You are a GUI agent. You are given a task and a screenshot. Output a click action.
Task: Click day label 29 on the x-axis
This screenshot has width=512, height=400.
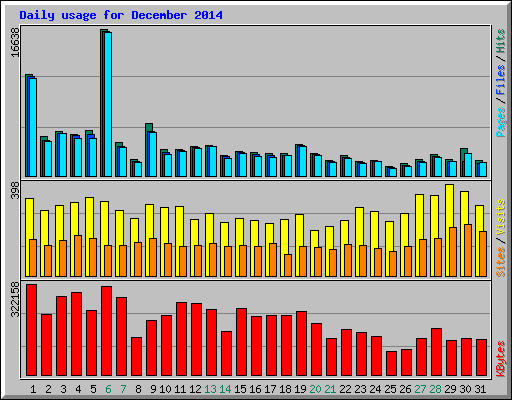(x=450, y=389)
